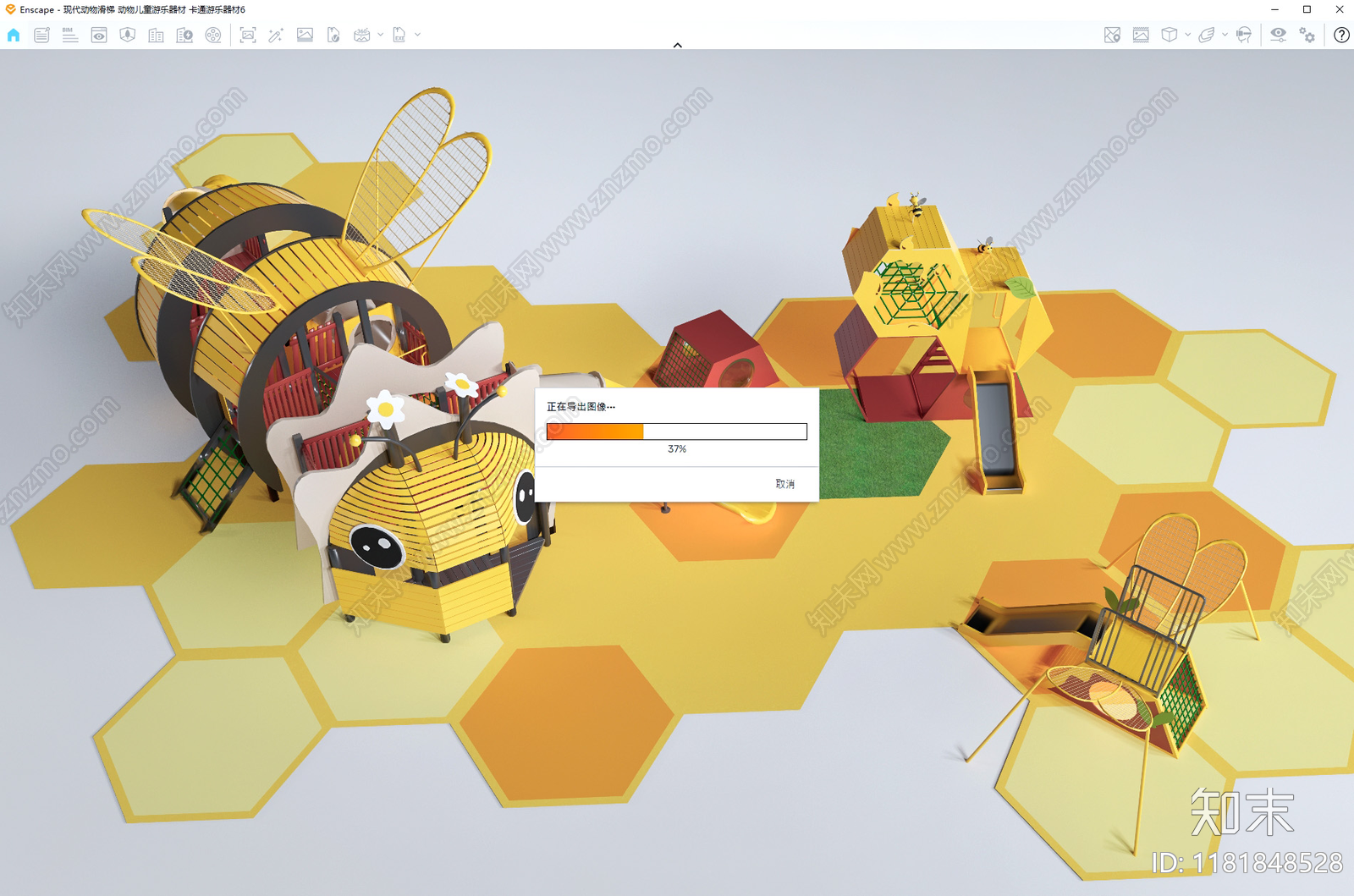Expand the EXE export dropdown arrow
Screen dimensions: 1354x896
pyautogui.click(x=417, y=35)
